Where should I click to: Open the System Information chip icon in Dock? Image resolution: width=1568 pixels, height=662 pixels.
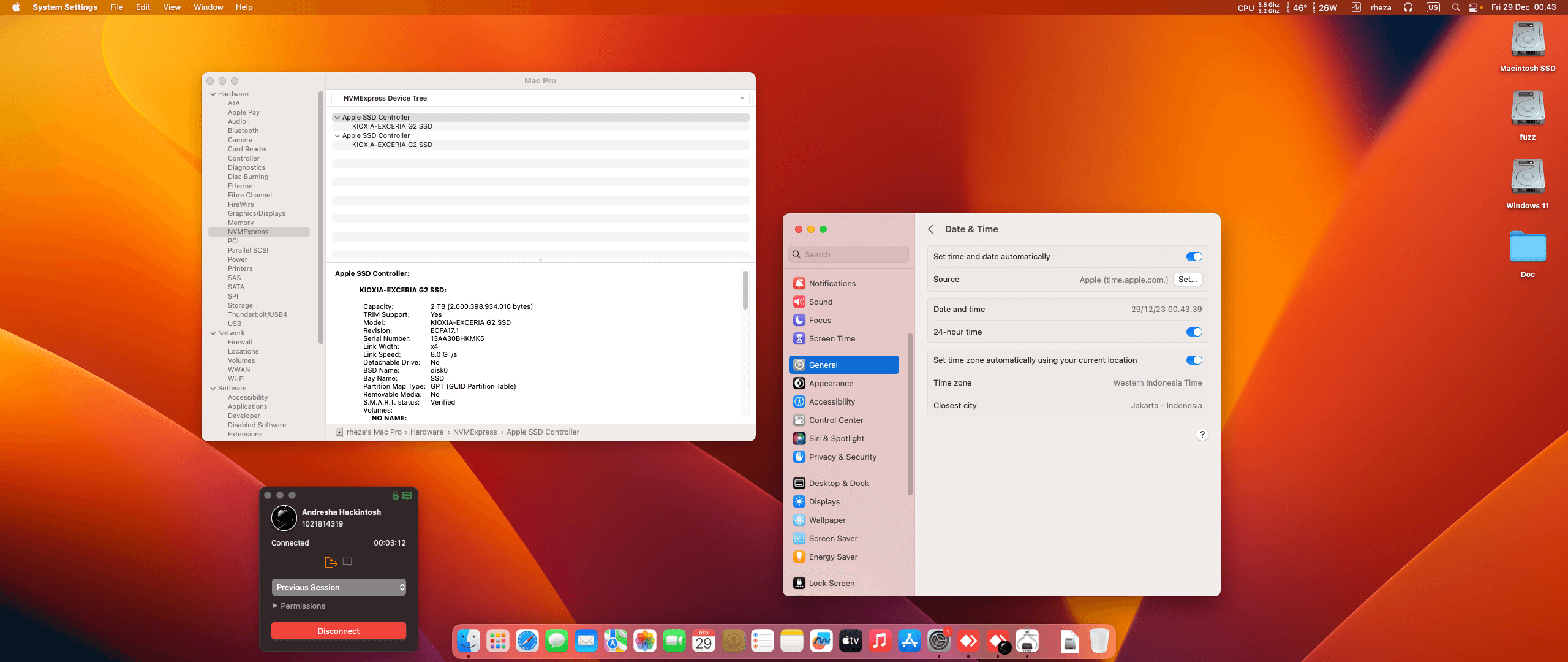[1027, 641]
